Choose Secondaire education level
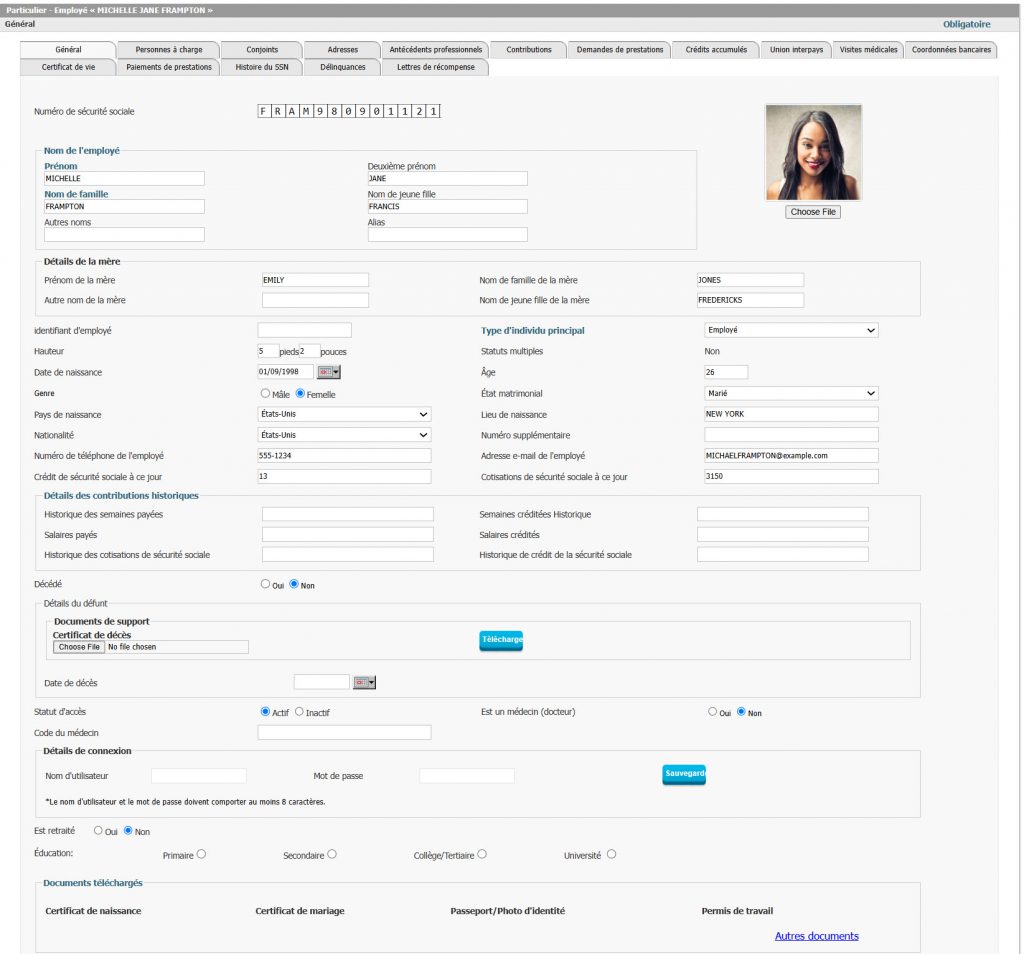 pos(332,854)
